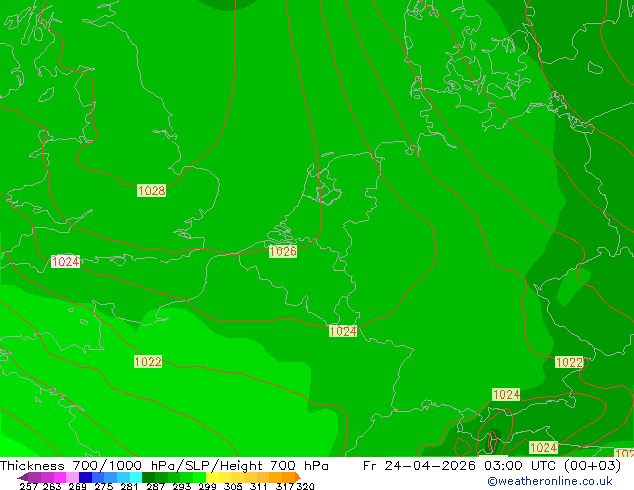Screen dimensions: 634x490
Task: Click the bright magenta legend swatch
Action: (60, 477)
